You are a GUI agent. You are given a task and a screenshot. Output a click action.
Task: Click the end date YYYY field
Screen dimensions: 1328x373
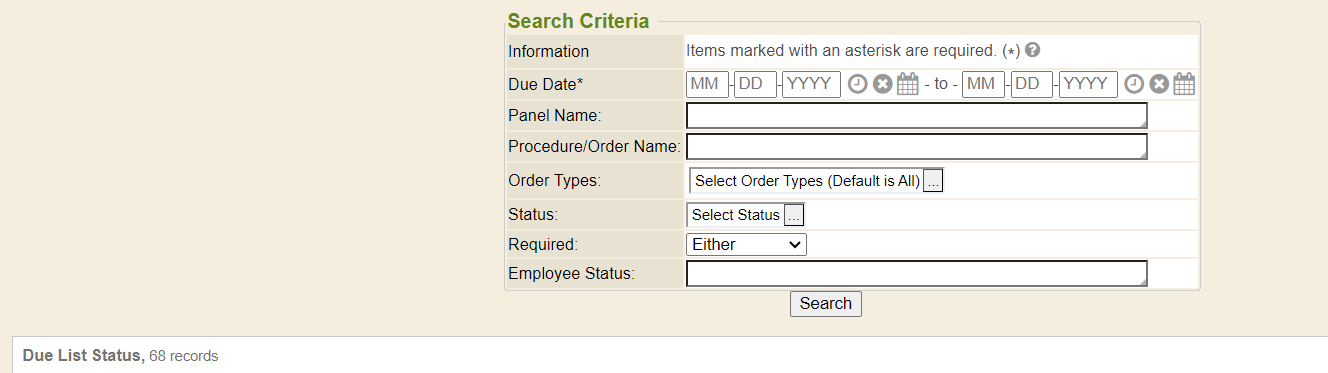[x=1088, y=84]
